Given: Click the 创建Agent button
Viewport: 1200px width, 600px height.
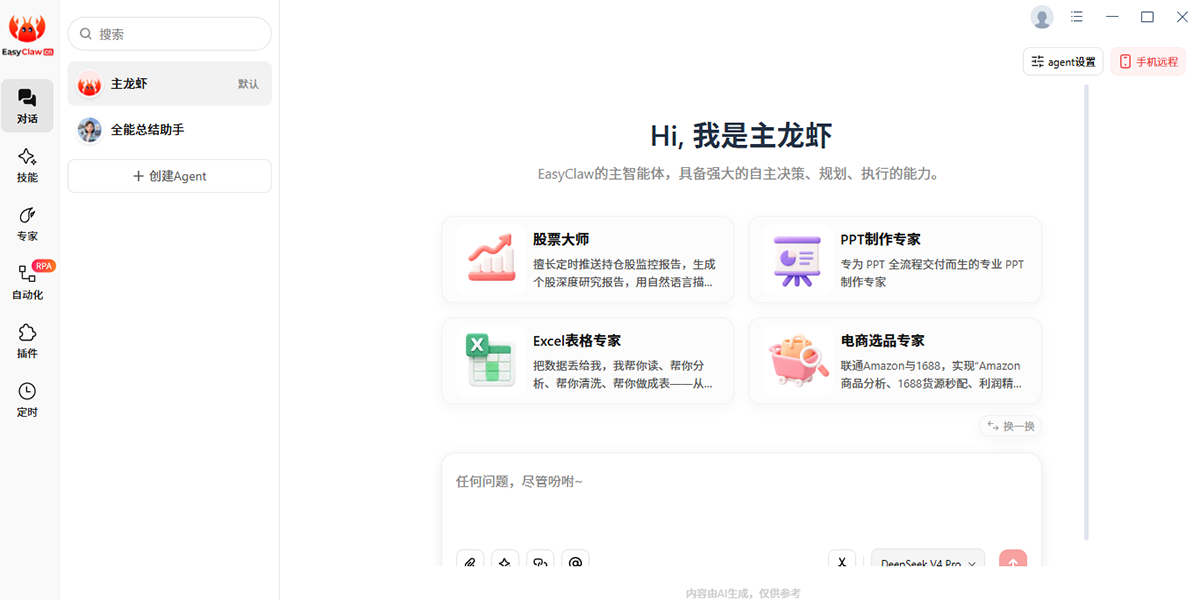Looking at the screenshot, I should (x=170, y=176).
